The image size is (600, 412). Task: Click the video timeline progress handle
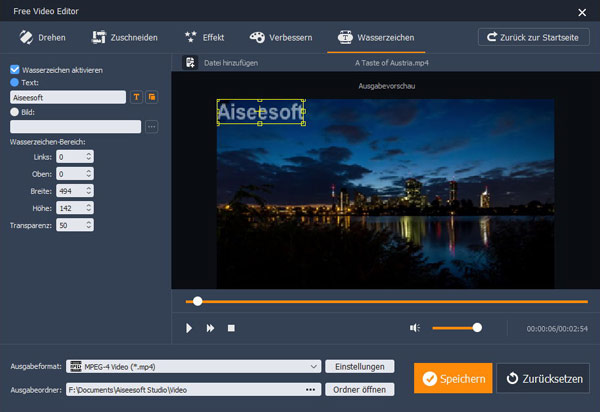point(197,301)
